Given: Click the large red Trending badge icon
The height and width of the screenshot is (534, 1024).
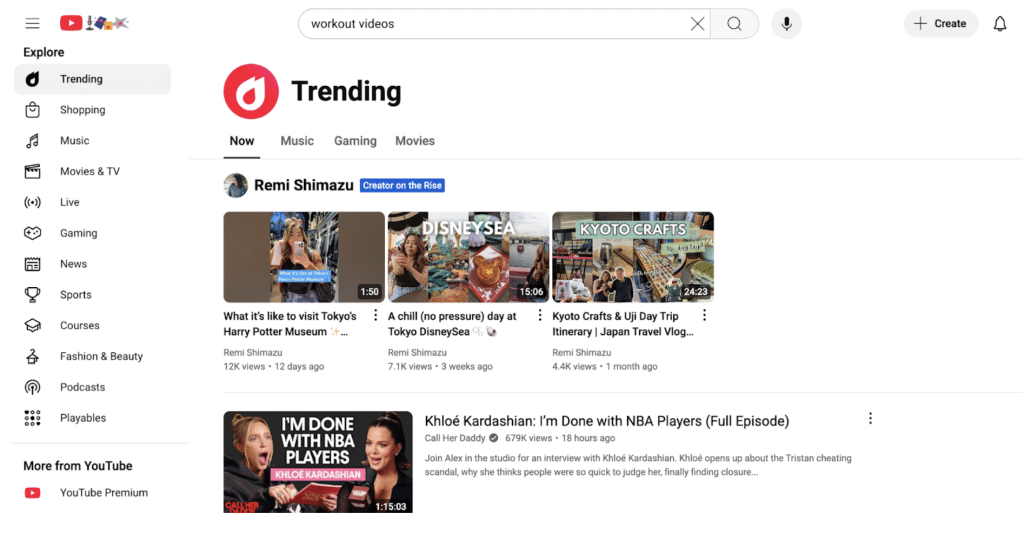Looking at the screenshot, I should coord(251,91).
